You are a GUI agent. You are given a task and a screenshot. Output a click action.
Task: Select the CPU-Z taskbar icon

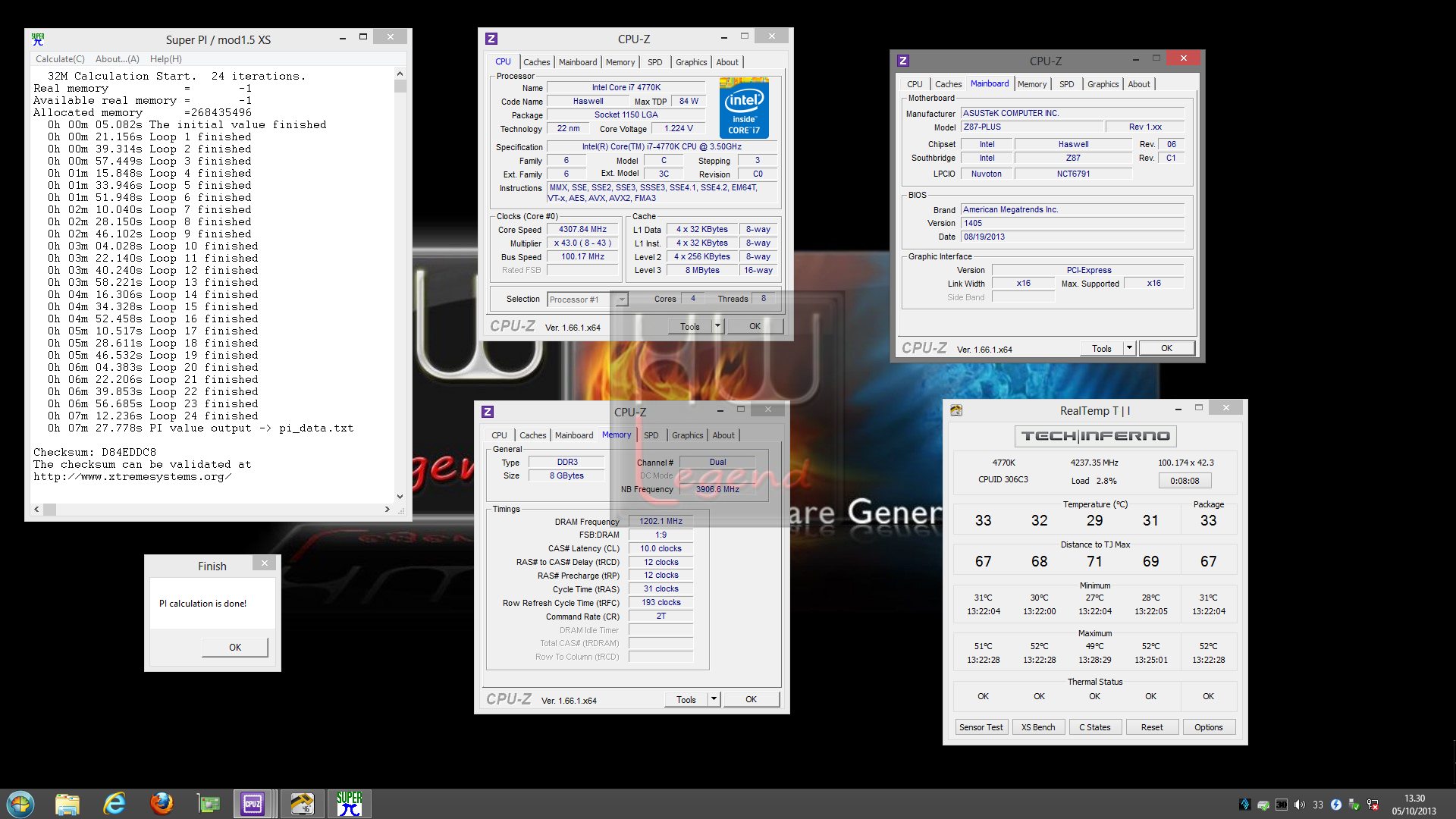tap(253, 804)
